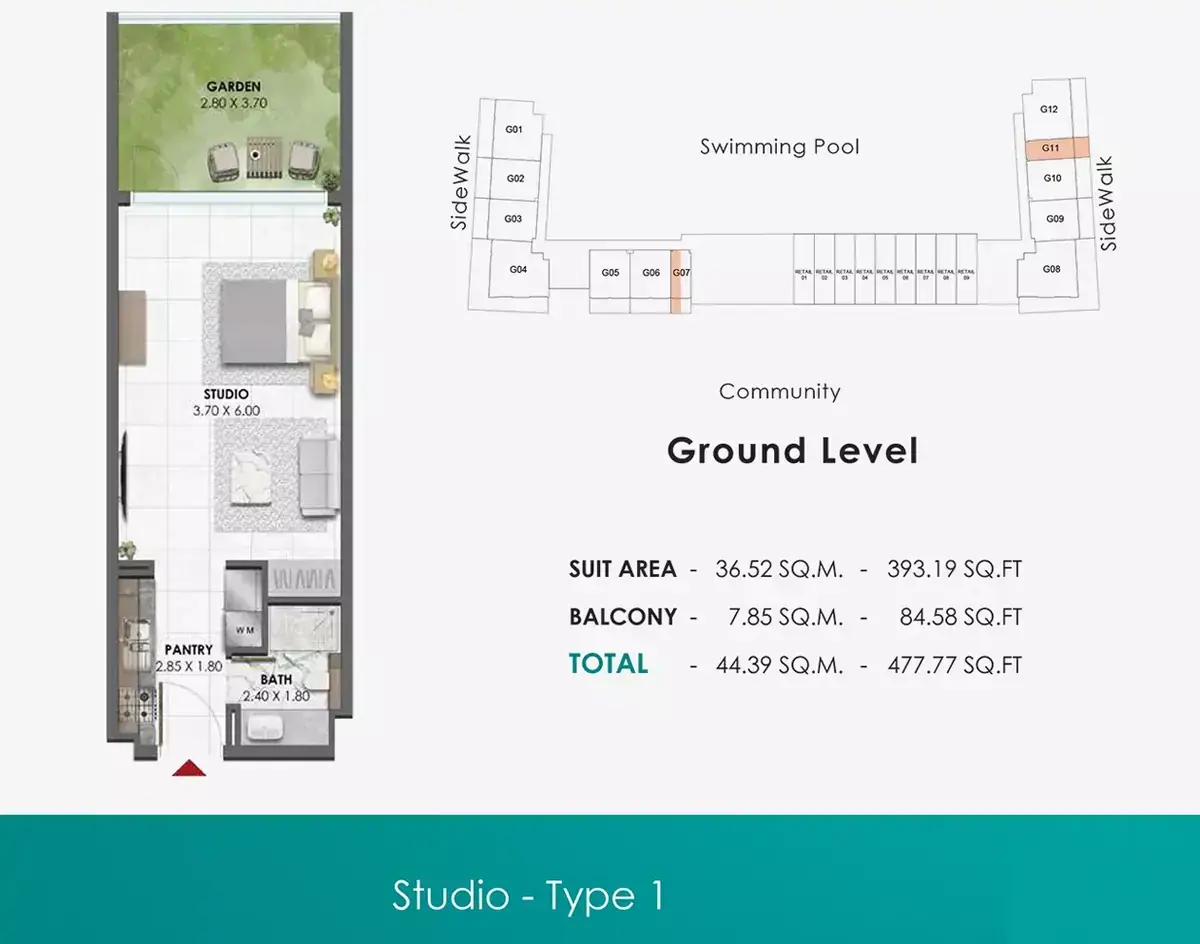Click the Studio - Type 1 title
Image resolution: width=1200 pixels, height=944 pixels.
[528, 896]
